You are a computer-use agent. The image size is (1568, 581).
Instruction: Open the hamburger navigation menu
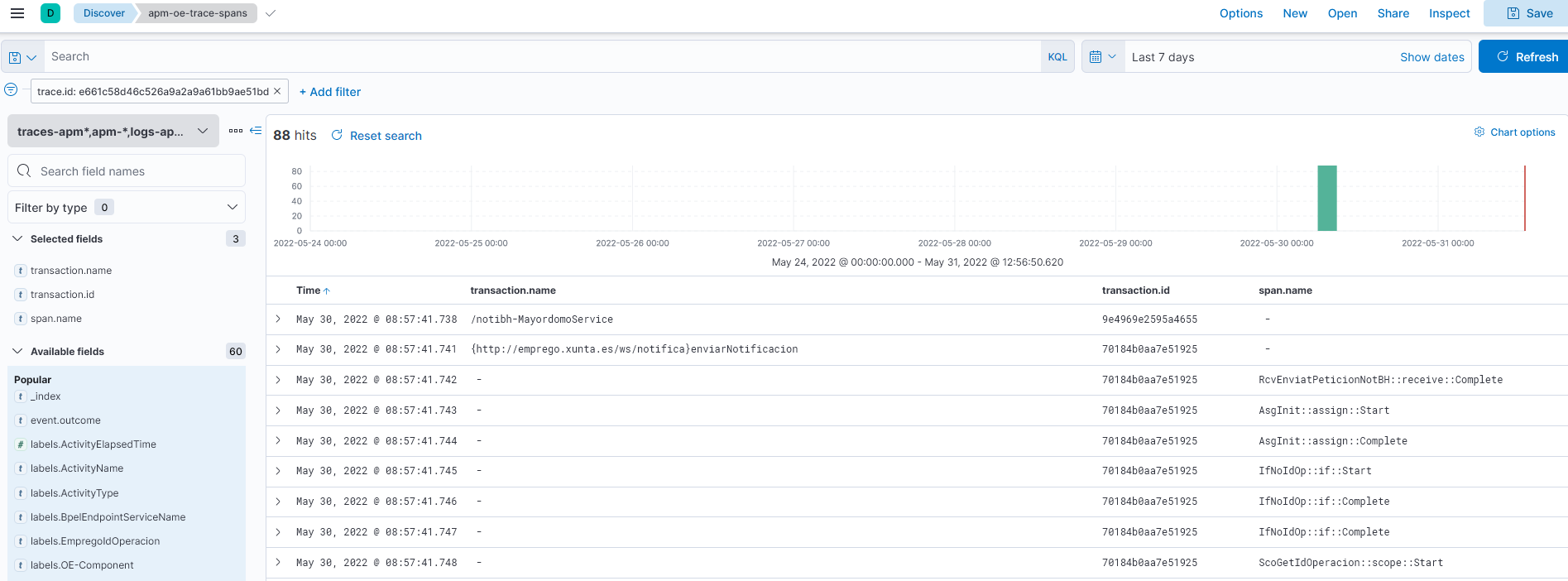pyautogui.click(x=17, y=13)
